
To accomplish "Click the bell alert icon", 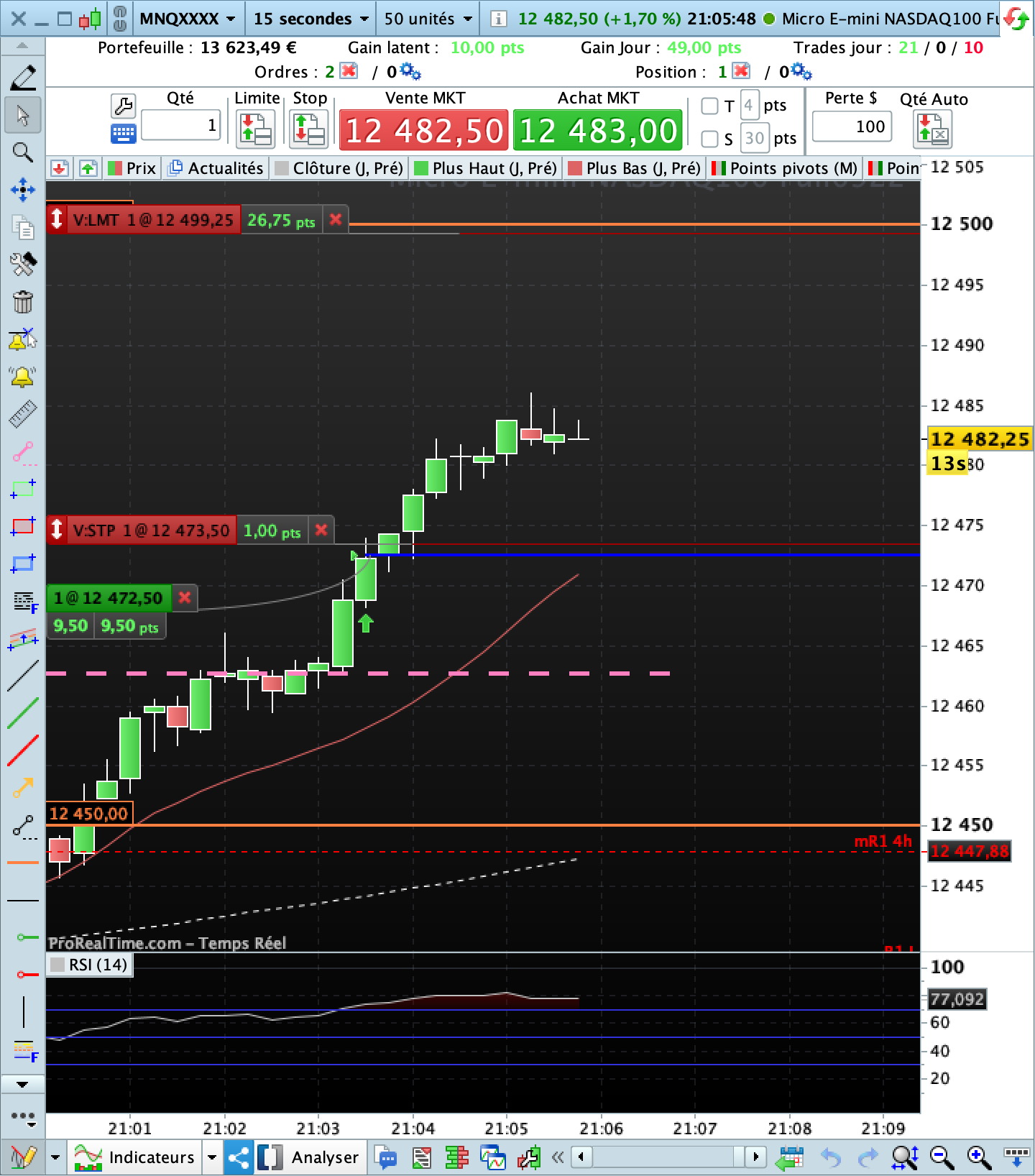I will point(23,377).
